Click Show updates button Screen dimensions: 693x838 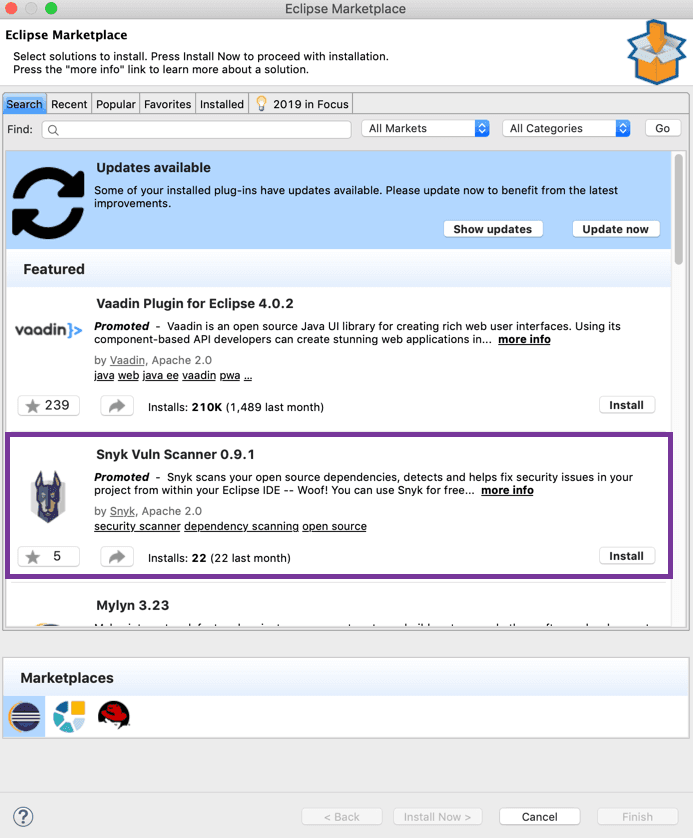point(493,229)
